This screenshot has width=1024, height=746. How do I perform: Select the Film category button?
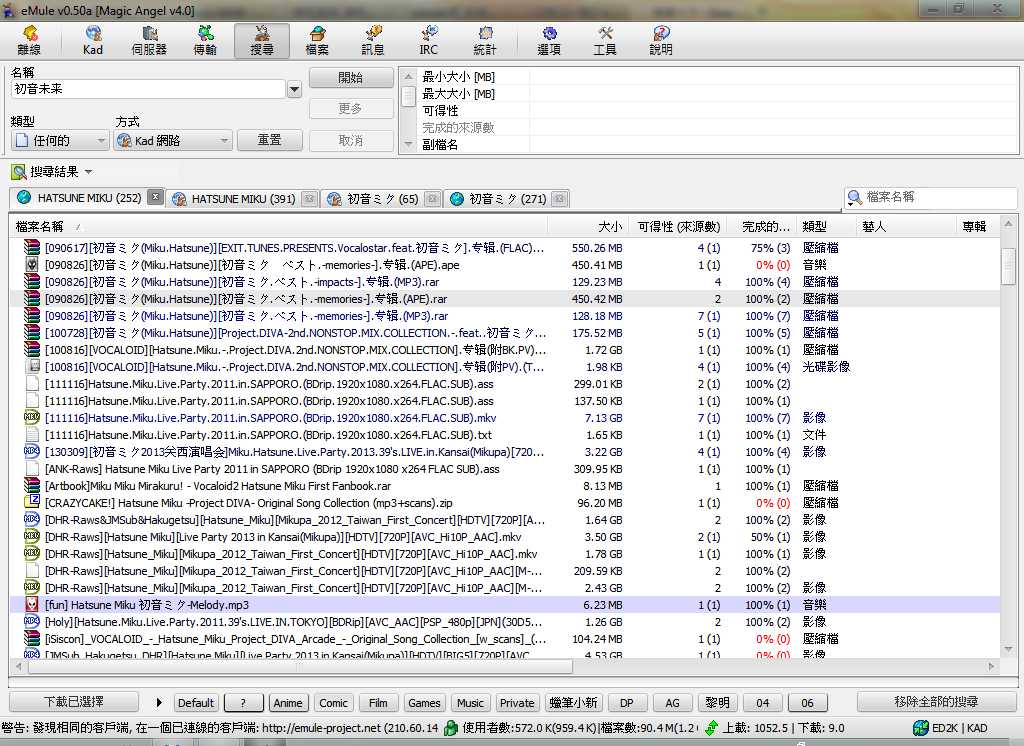click(x=378, y=703)
